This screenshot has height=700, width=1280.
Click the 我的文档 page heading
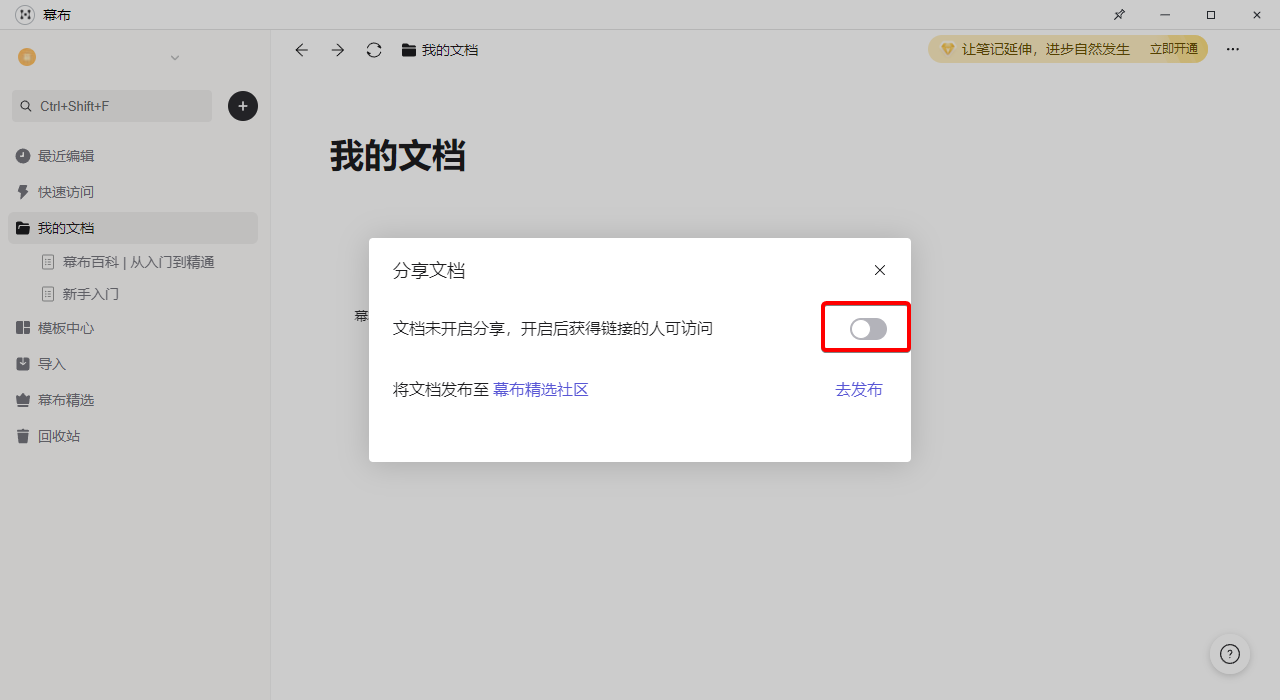(398, 156)
